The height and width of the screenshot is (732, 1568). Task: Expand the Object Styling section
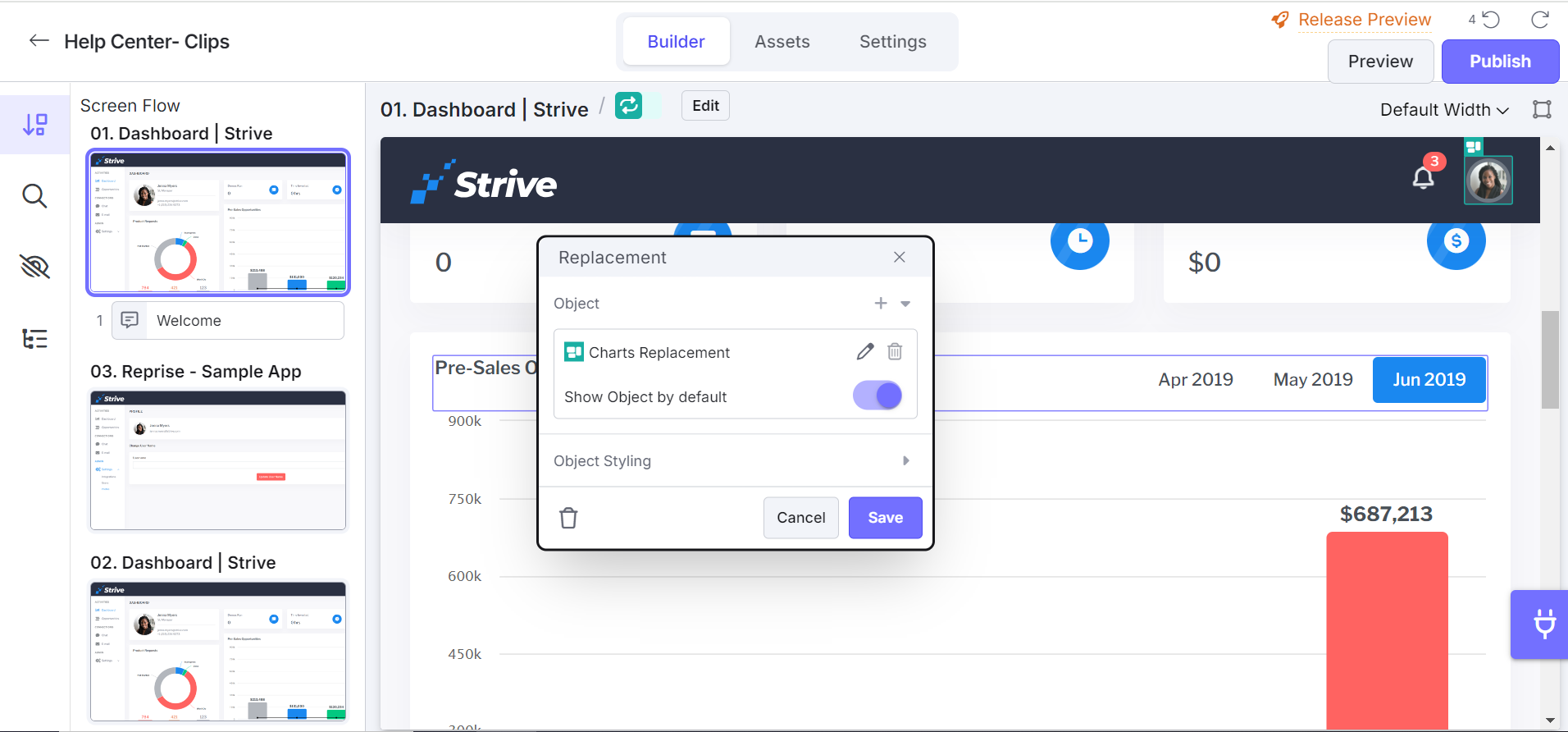pos(905,460)
